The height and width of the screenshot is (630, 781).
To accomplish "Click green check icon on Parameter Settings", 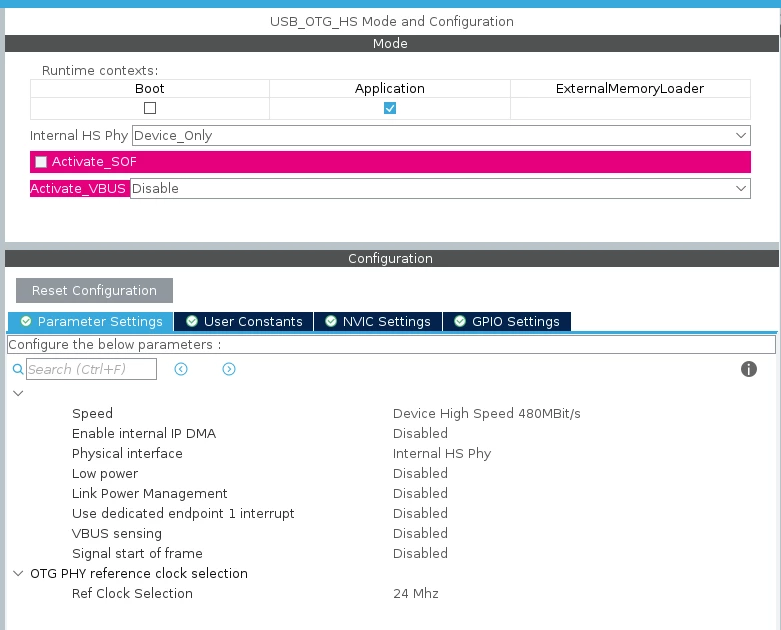I will (26, 321).
